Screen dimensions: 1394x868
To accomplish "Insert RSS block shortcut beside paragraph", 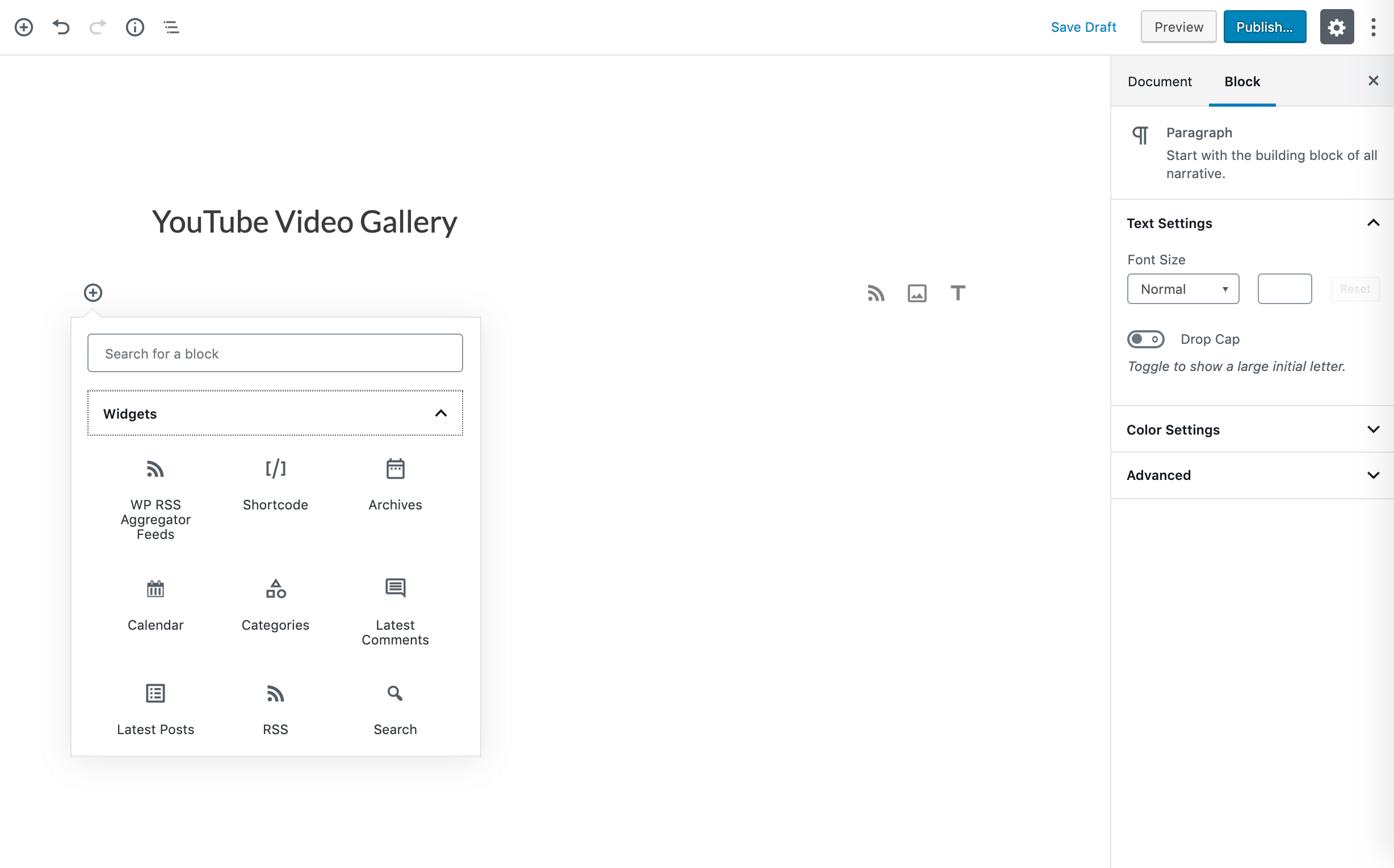I will (x=876, y=293).
